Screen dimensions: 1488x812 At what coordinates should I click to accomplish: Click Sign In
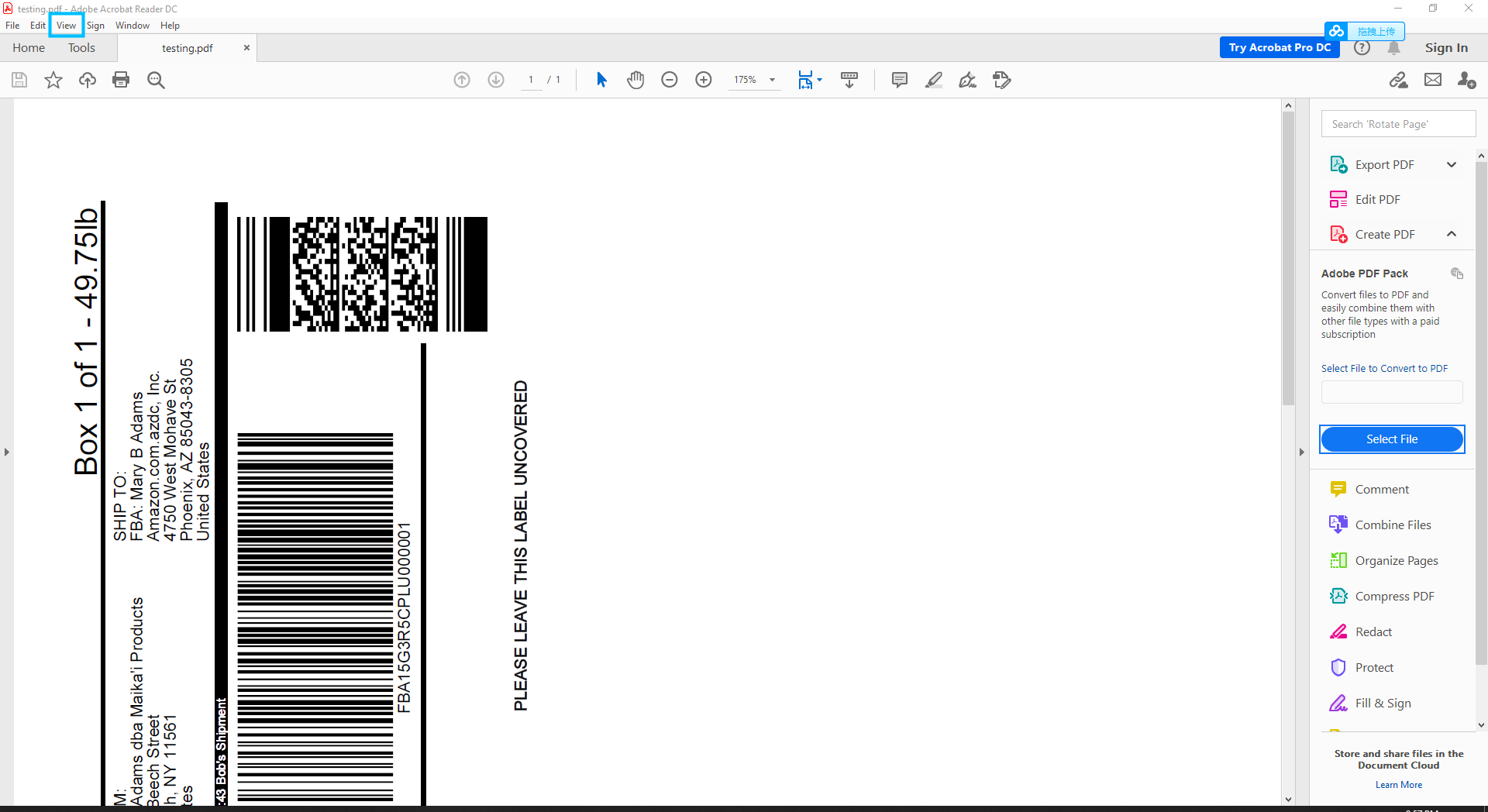point(1446,47)
